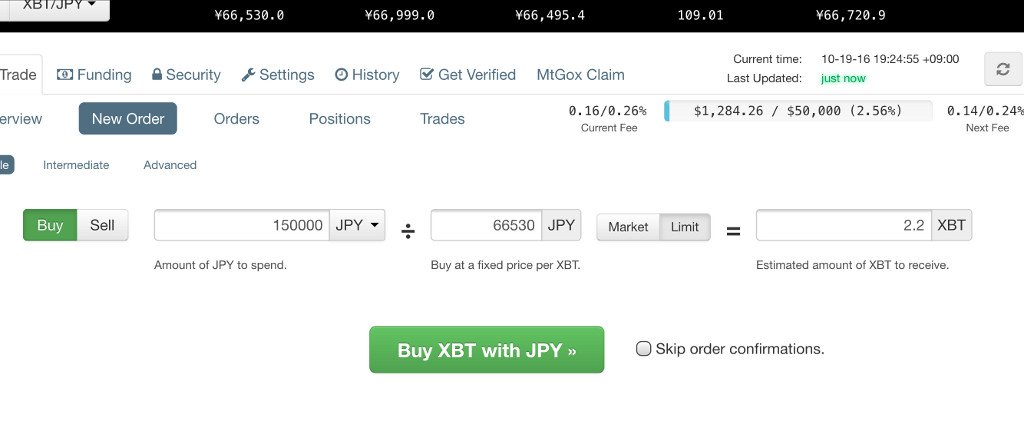Select the Market order type

pyautogui.click(x=628, y=227)
